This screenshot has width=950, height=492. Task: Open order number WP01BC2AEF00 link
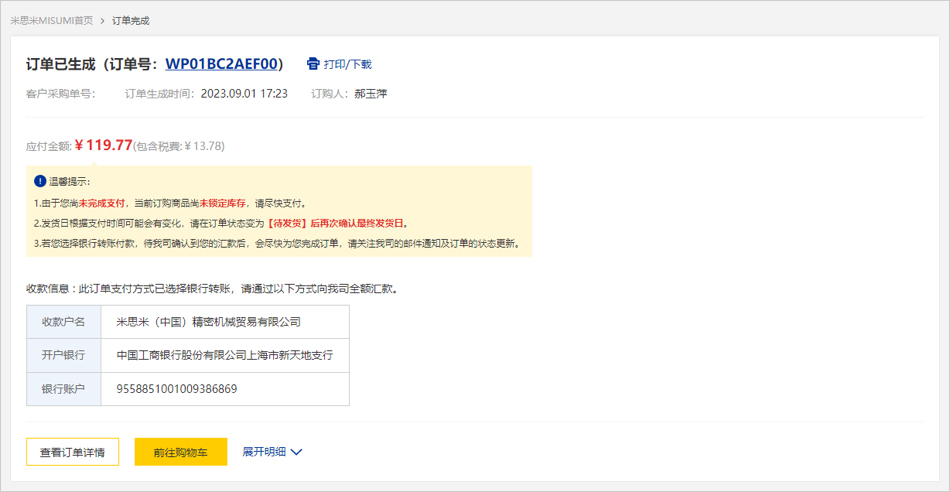(222, 64)
